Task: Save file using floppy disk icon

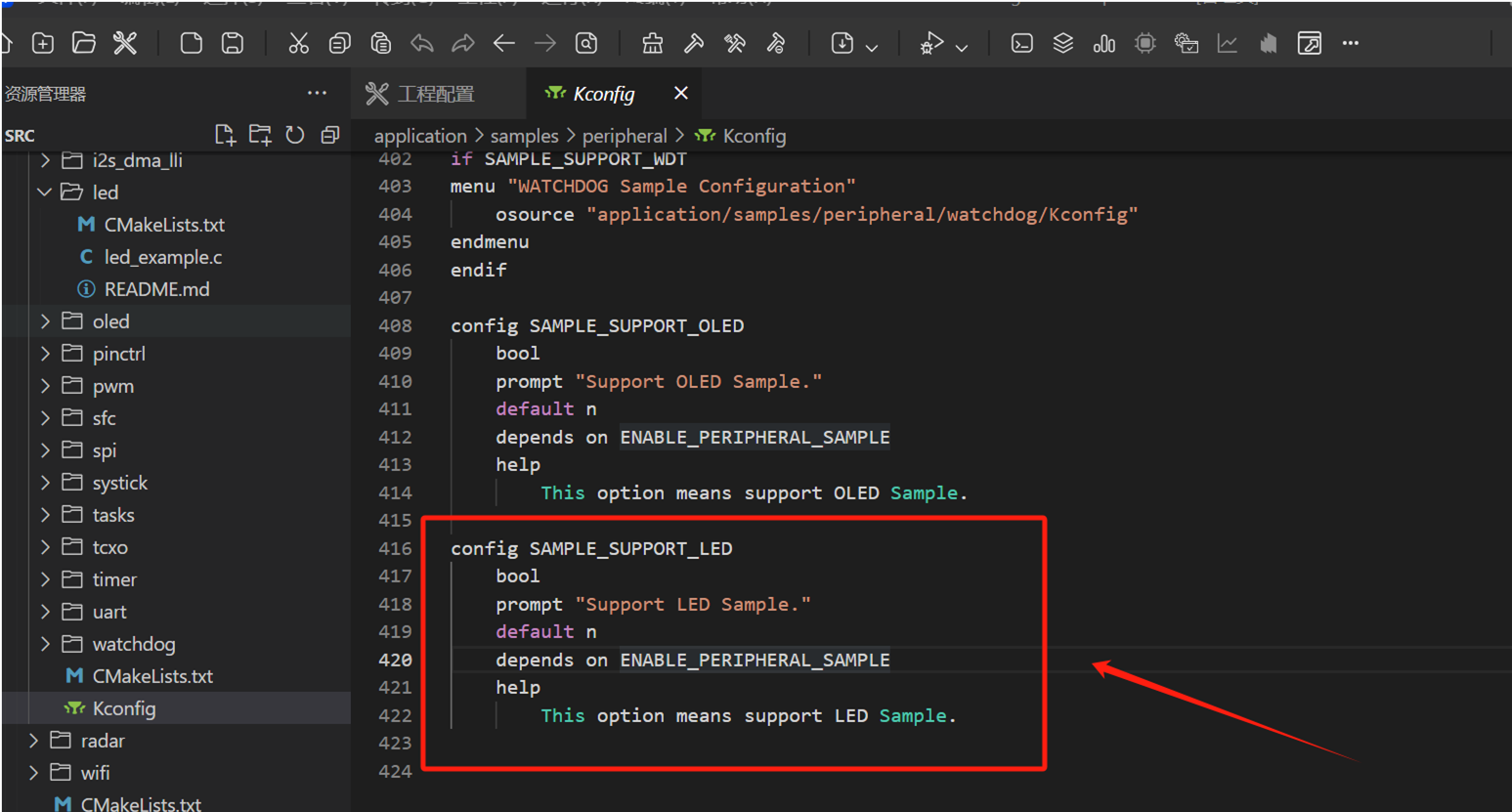Action: pyautogui.click(x=233, y=43)
